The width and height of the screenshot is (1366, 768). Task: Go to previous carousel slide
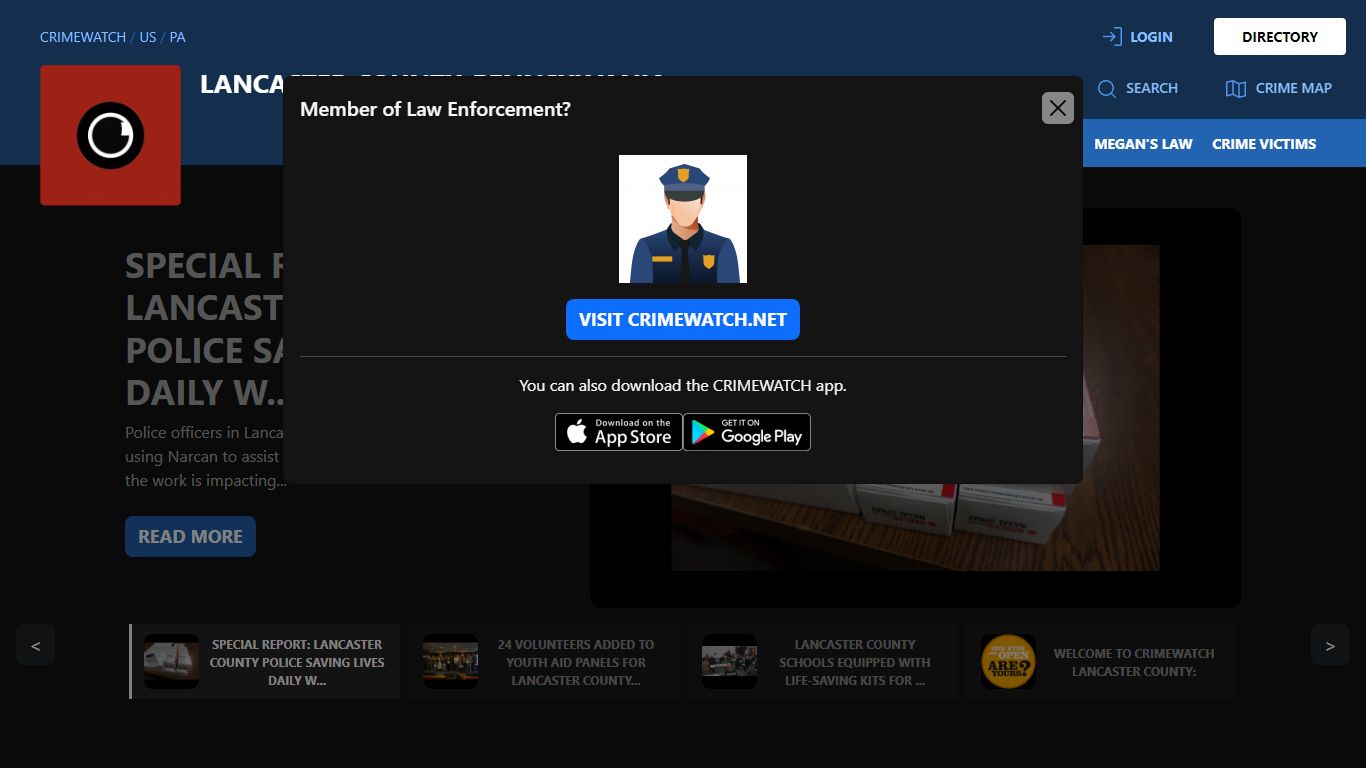coord(35,645)
